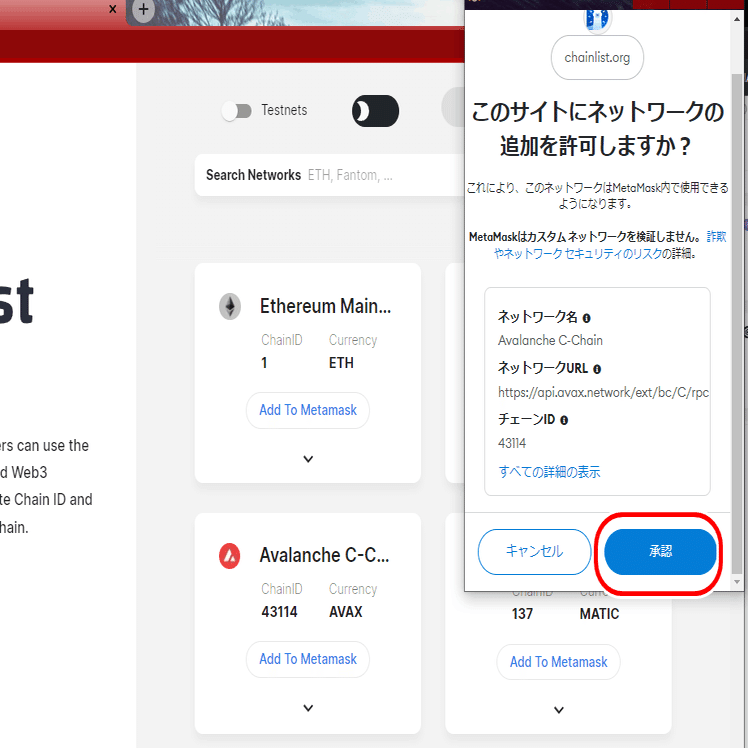Click ChainID 137 value
The image size is (748, 748).
coord(522,614)
